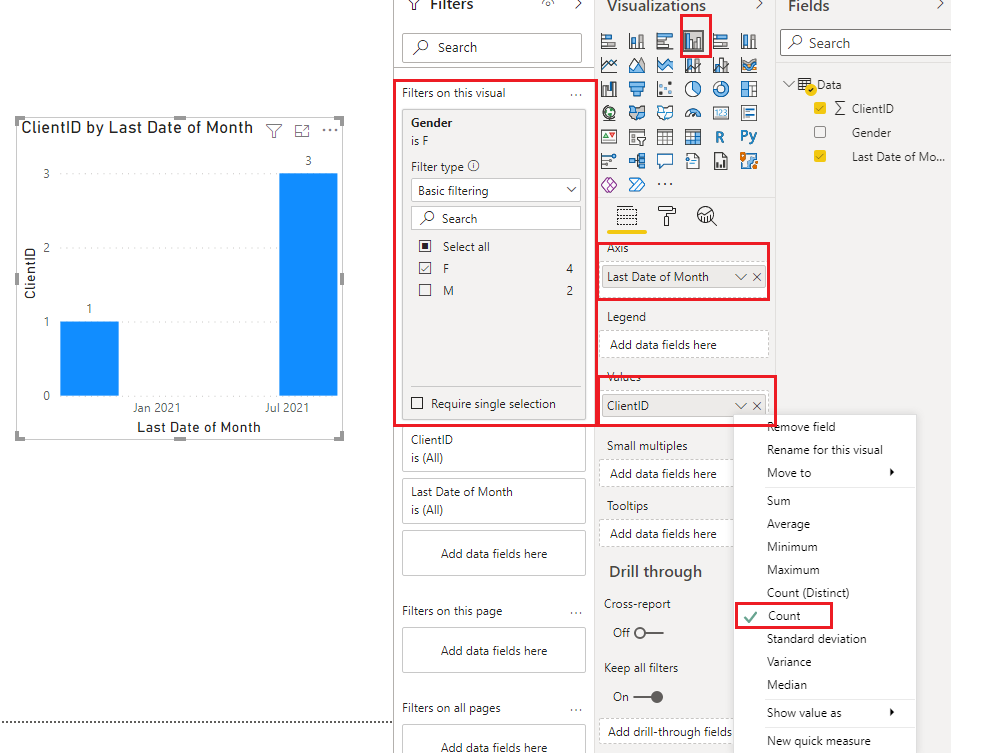The image size is (1003, 753).
Task: Turn on Cross-report toggle
Action: (x=649, y=633)
